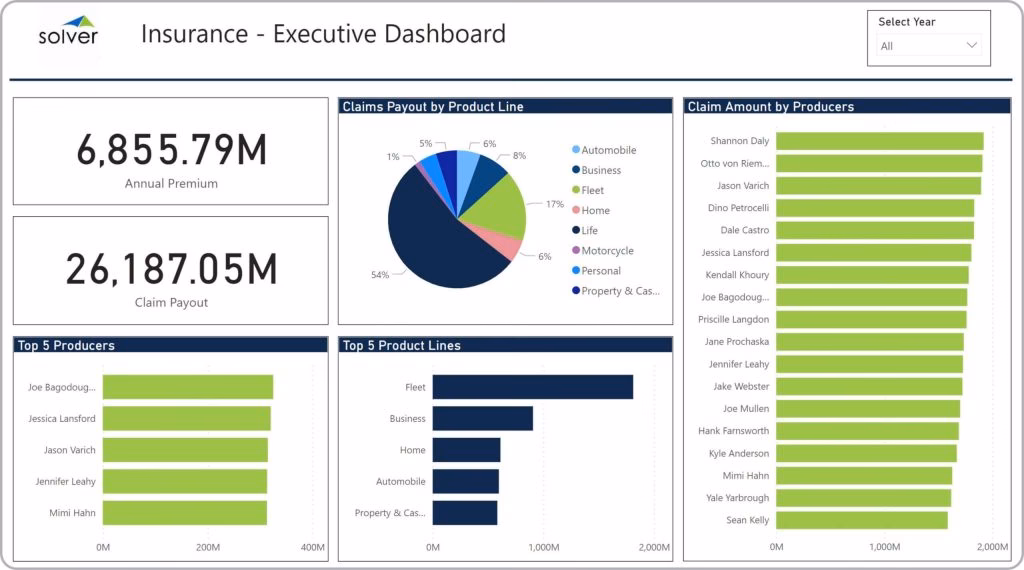Click the Mimi Hahn bar in Top 5 Producers
1024x570 pixels.
pos(185,513)
